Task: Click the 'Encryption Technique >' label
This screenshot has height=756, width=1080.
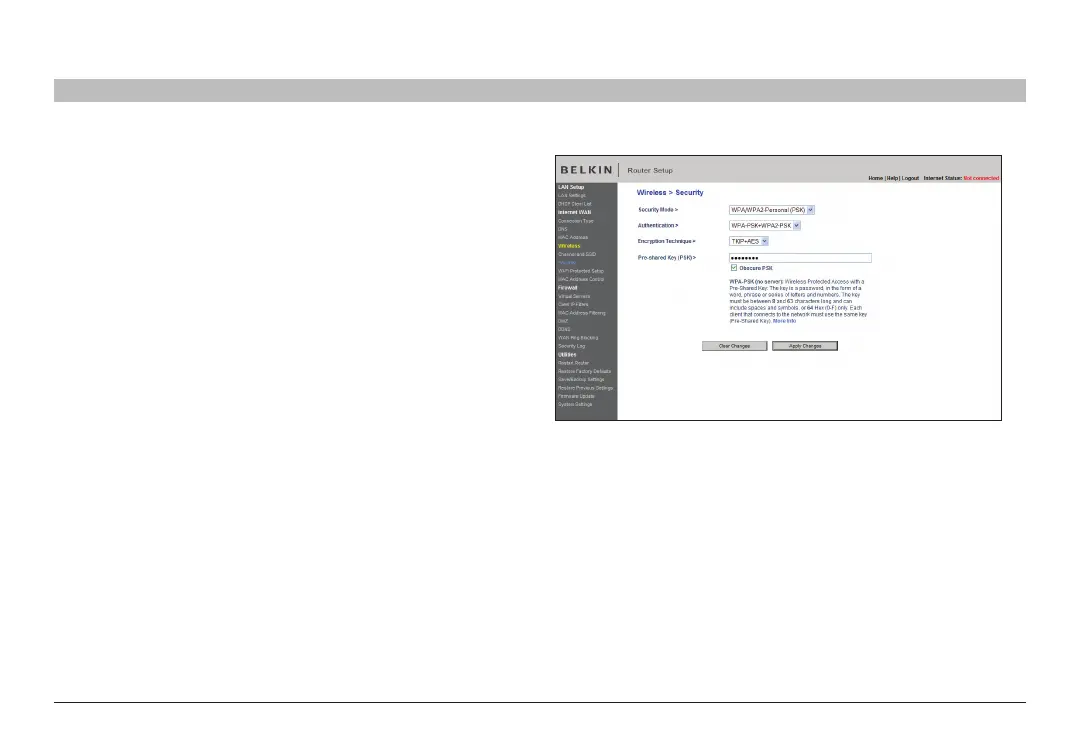Action: pyautogui.click(x=666, y=242)
